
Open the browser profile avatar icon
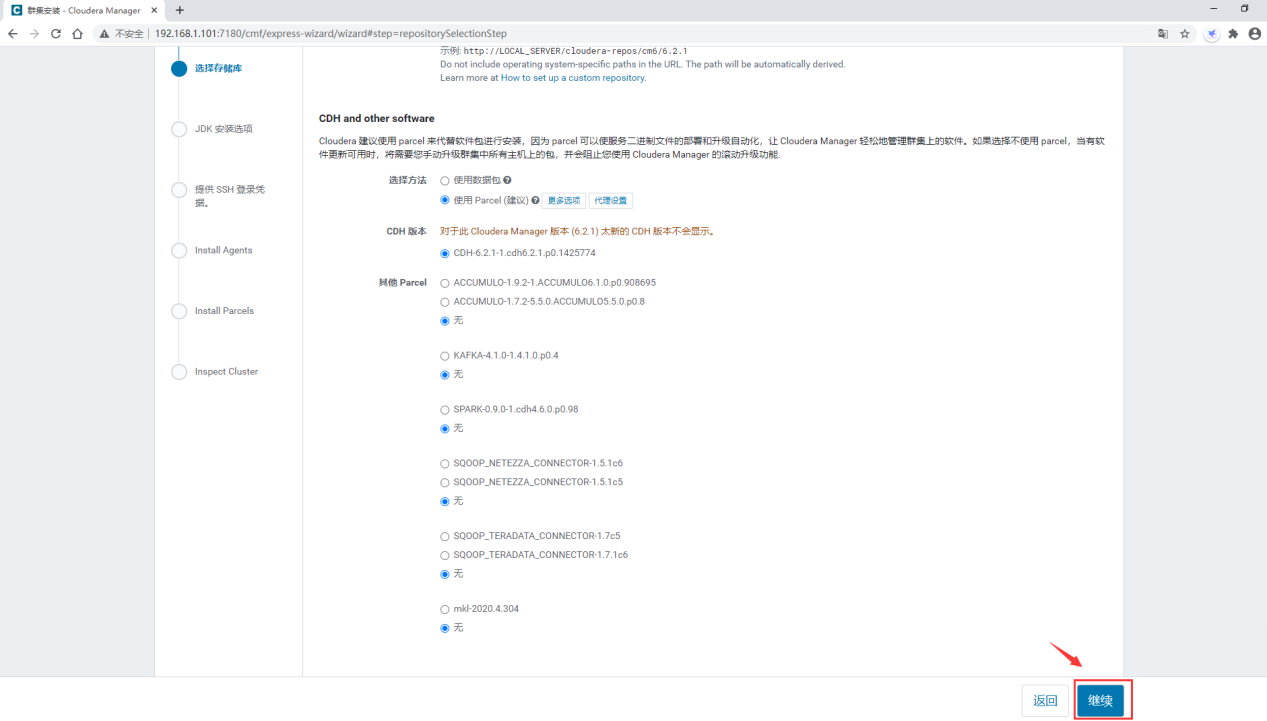click(1255, 33)
